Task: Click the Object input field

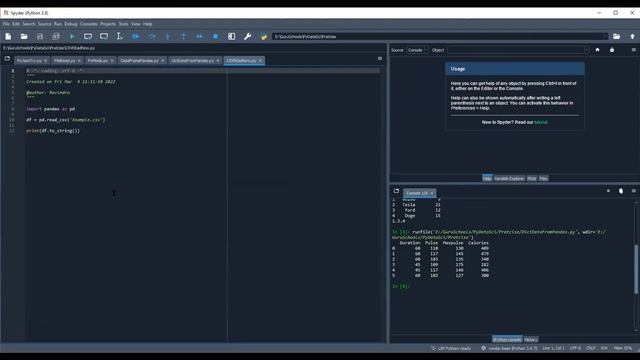Action: (516, 50)
